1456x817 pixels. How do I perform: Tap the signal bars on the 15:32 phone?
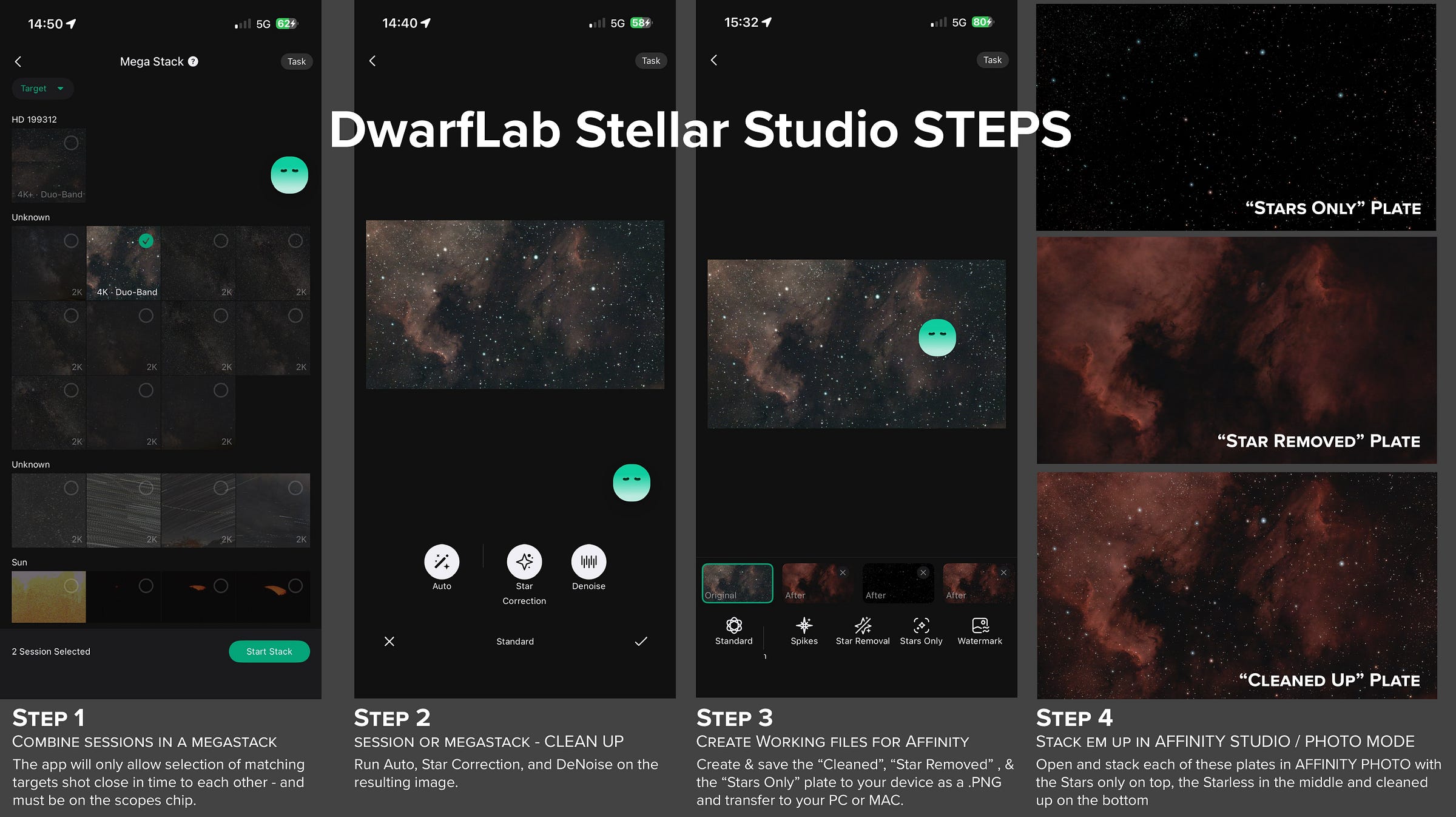[939, 23]
